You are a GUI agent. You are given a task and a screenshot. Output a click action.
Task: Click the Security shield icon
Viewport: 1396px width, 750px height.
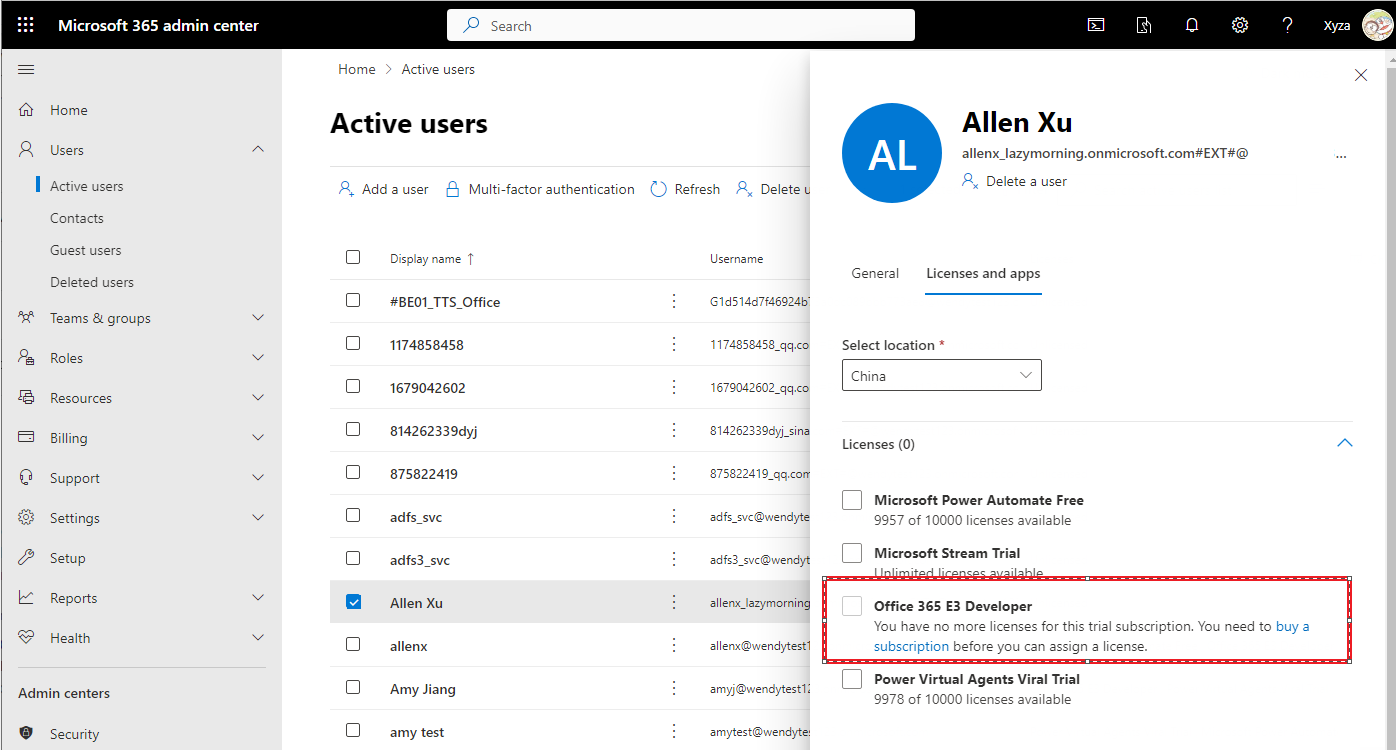click(27, 734)
